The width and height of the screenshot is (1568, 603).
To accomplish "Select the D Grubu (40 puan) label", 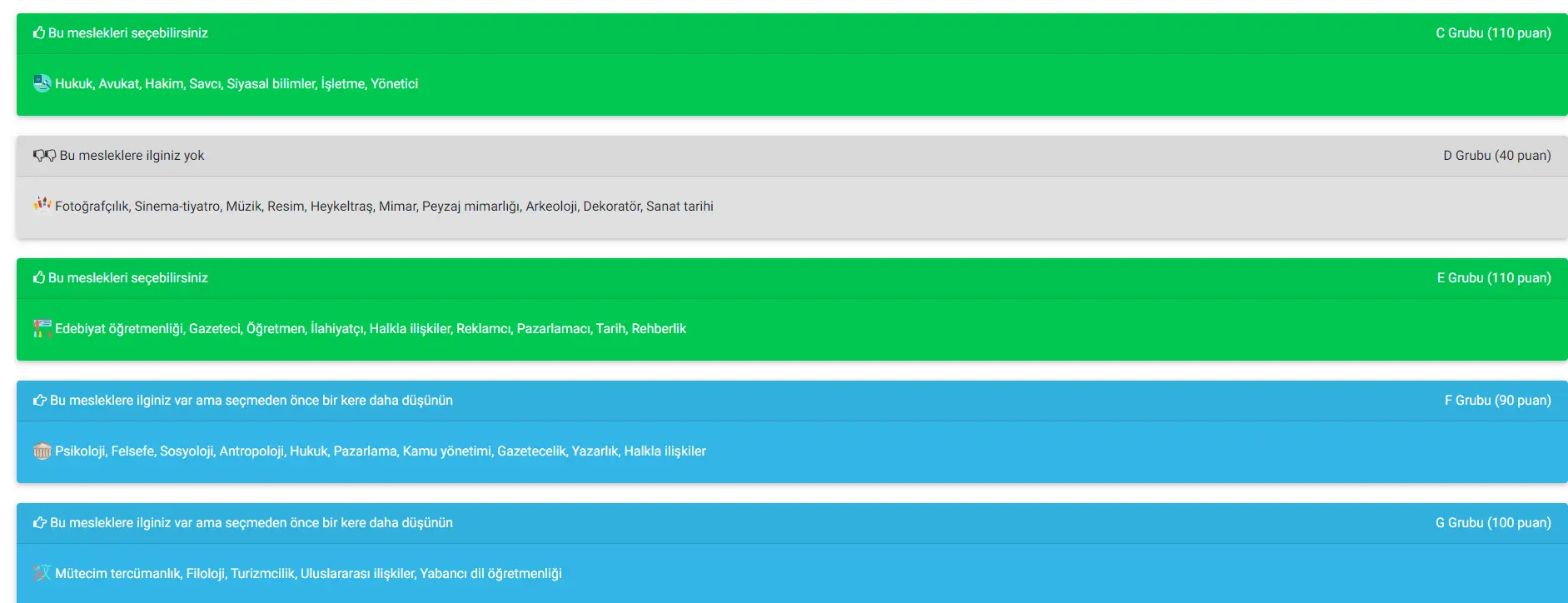I will 1497,156.
